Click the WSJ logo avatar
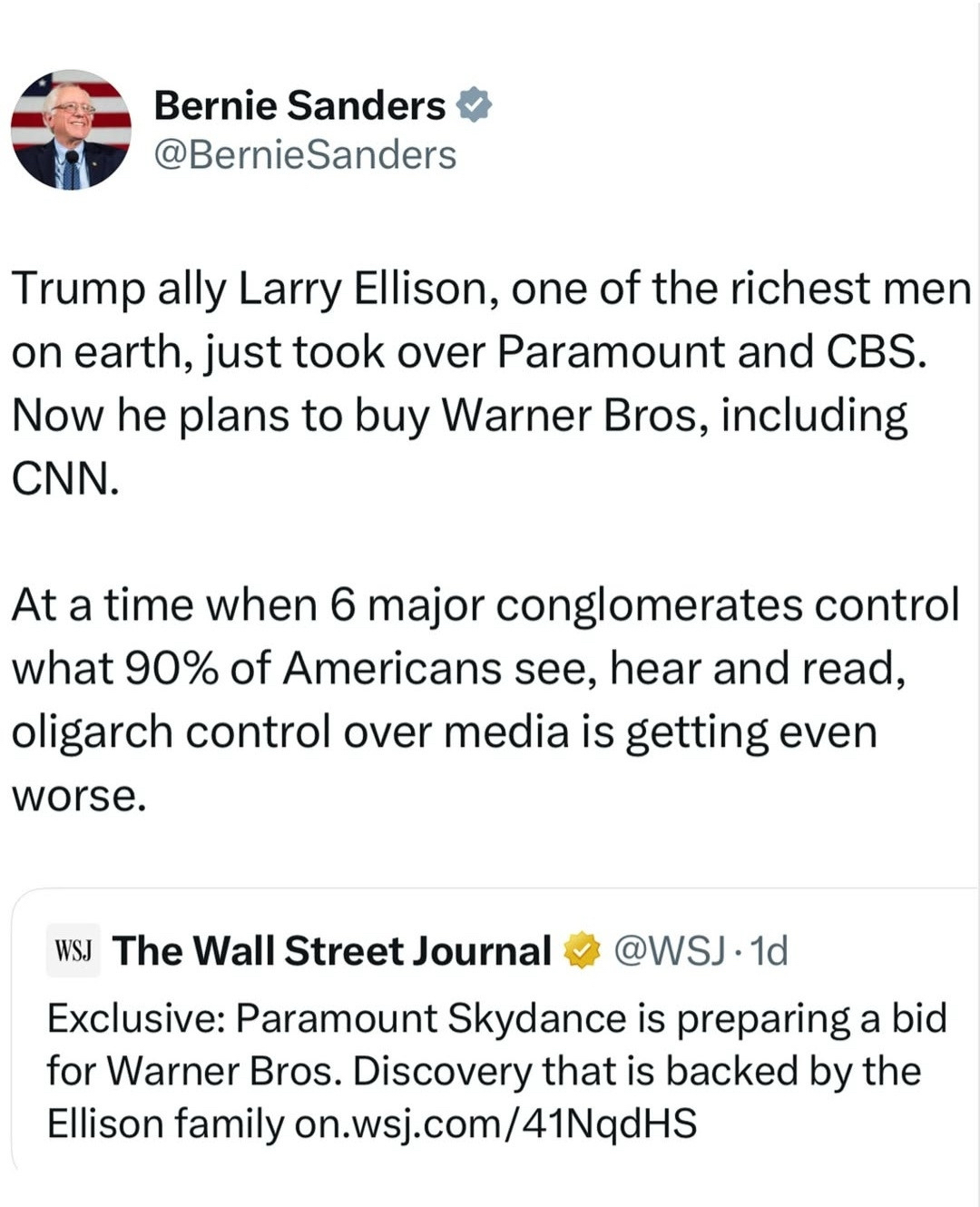This screenshot has height=1207, width=980. click(73, 951)
